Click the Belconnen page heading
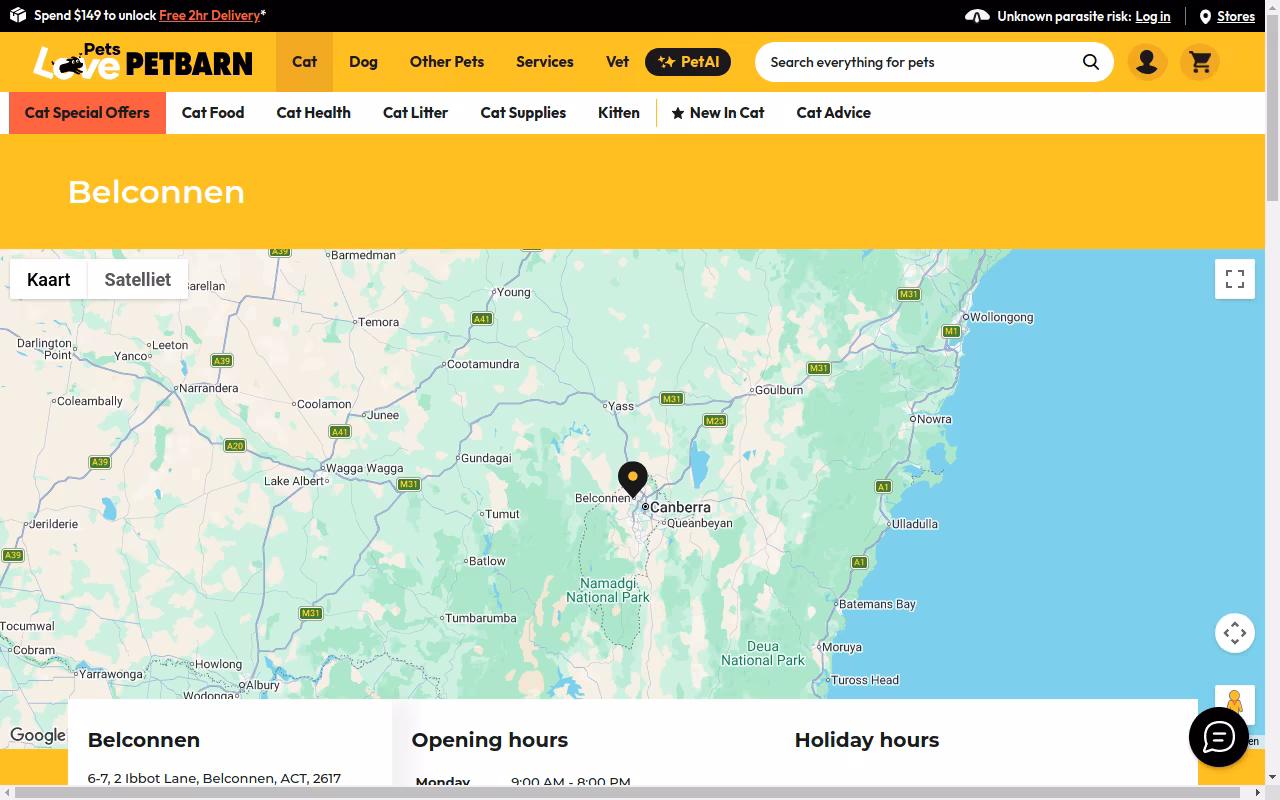Screen dimensions: 1280x800 click(156, 192)
